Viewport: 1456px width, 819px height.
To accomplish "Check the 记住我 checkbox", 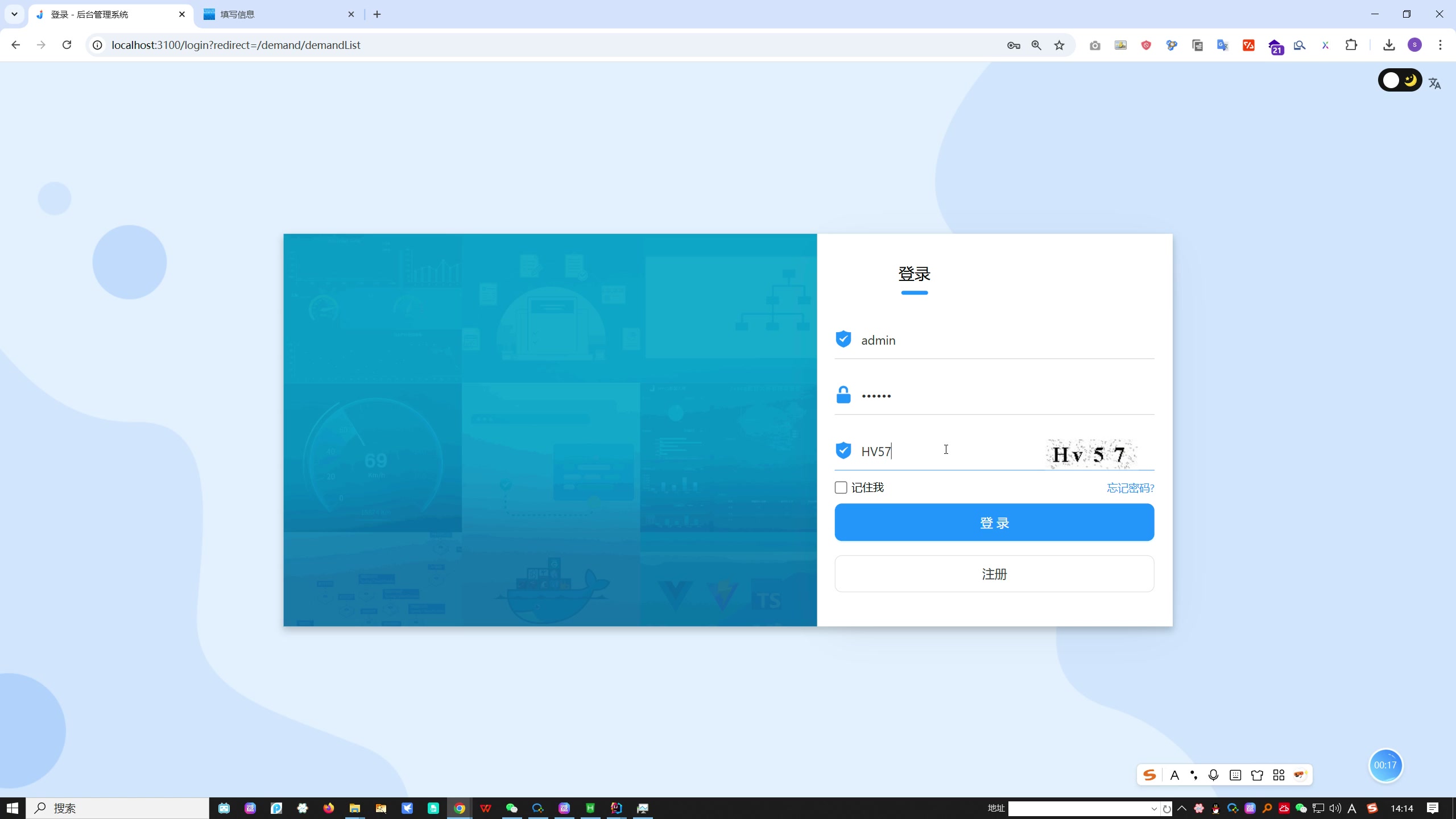I will (x=841, y=487).
